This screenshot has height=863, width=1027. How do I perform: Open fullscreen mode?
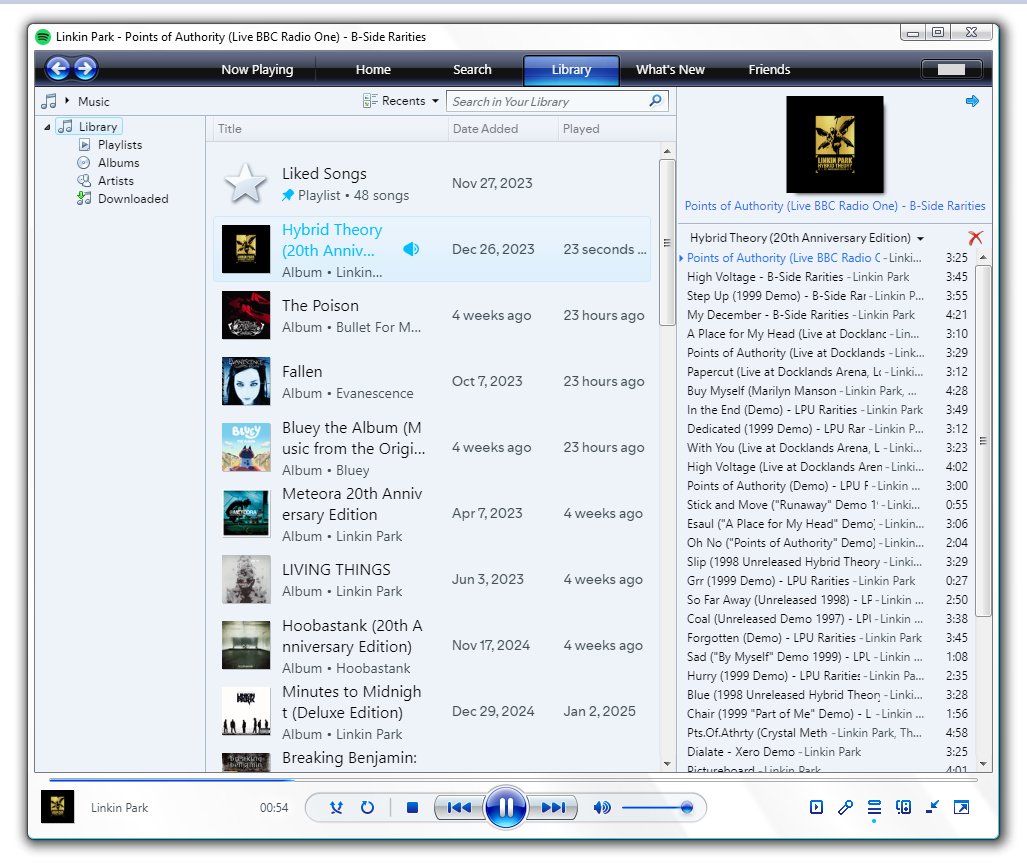[x=961, y=807]
